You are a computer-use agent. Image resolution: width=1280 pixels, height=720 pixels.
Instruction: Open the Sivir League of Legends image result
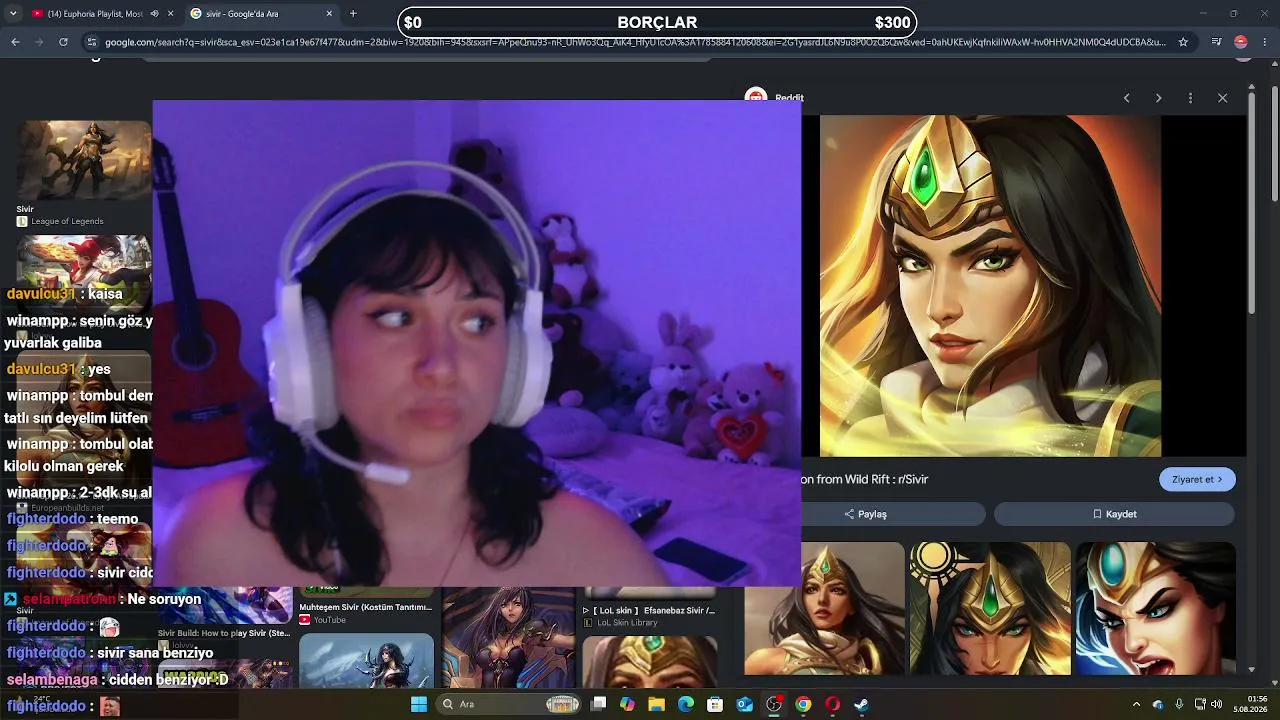point(84,161)
